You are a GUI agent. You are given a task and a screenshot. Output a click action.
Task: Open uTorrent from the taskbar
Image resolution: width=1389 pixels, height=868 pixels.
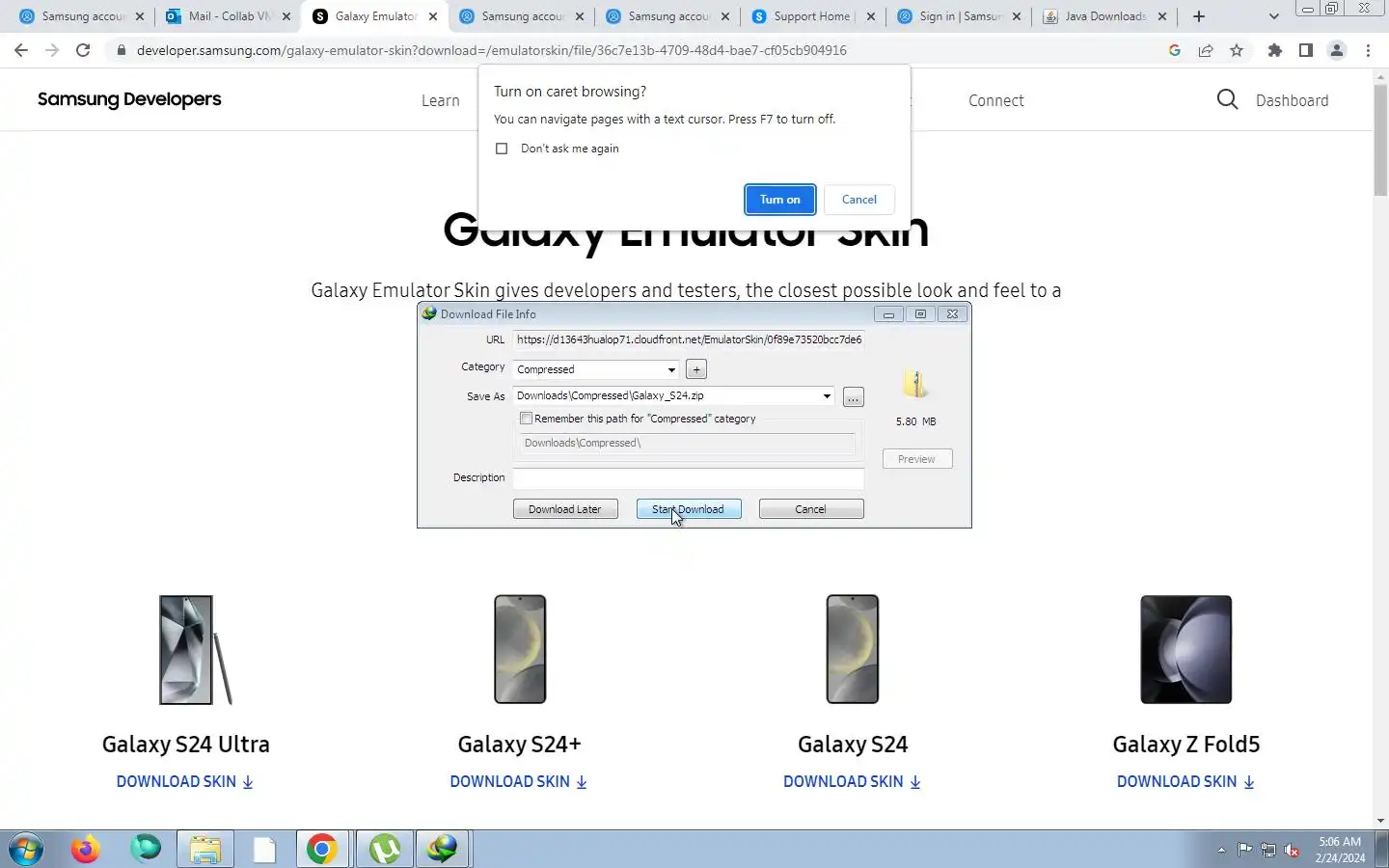(x=385, y=850)
